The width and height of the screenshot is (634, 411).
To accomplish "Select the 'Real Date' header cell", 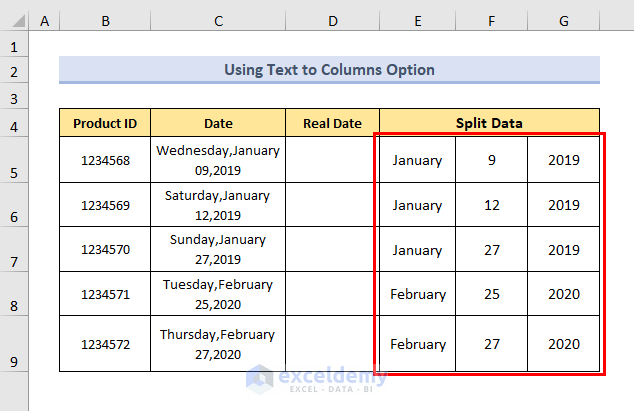I will point(332,123).
